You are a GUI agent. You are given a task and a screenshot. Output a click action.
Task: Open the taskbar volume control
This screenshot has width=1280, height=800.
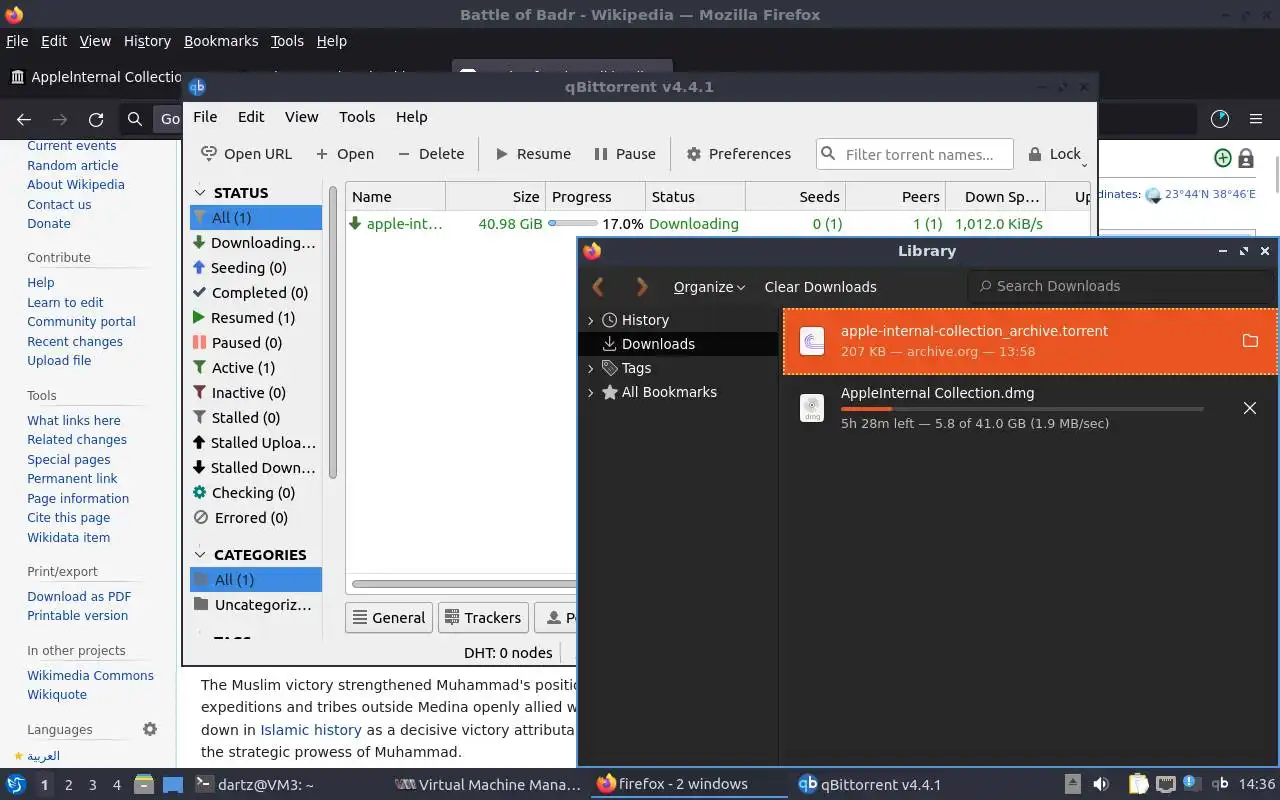point(1101,784)
